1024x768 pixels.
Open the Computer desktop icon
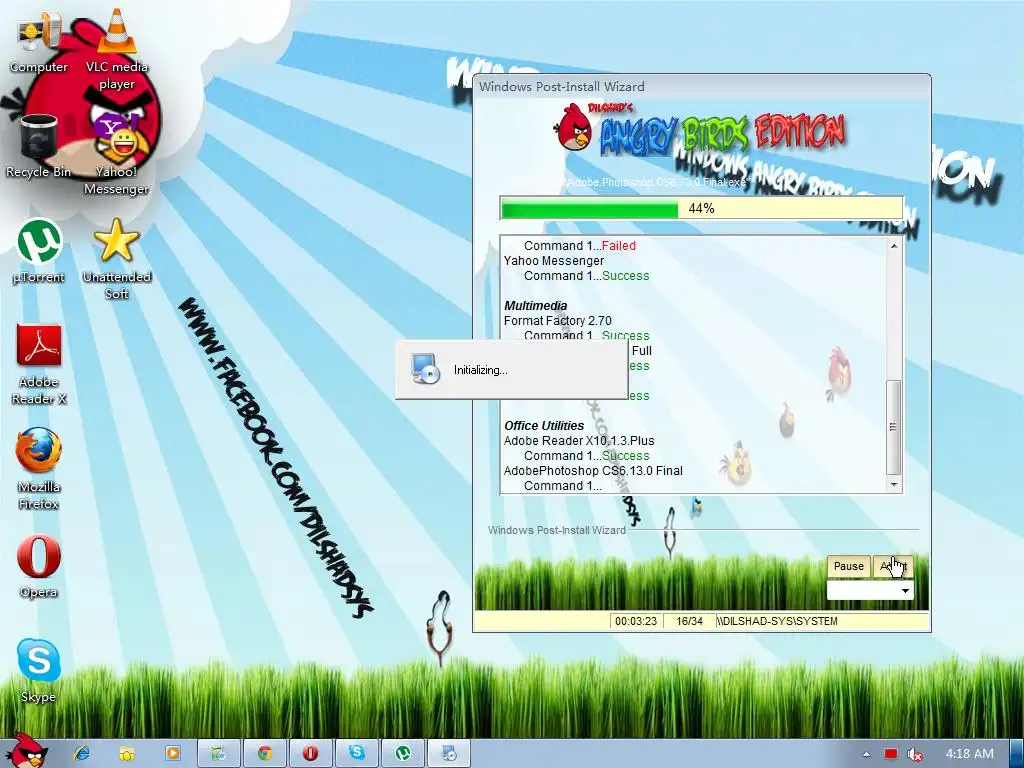[39, 42]
